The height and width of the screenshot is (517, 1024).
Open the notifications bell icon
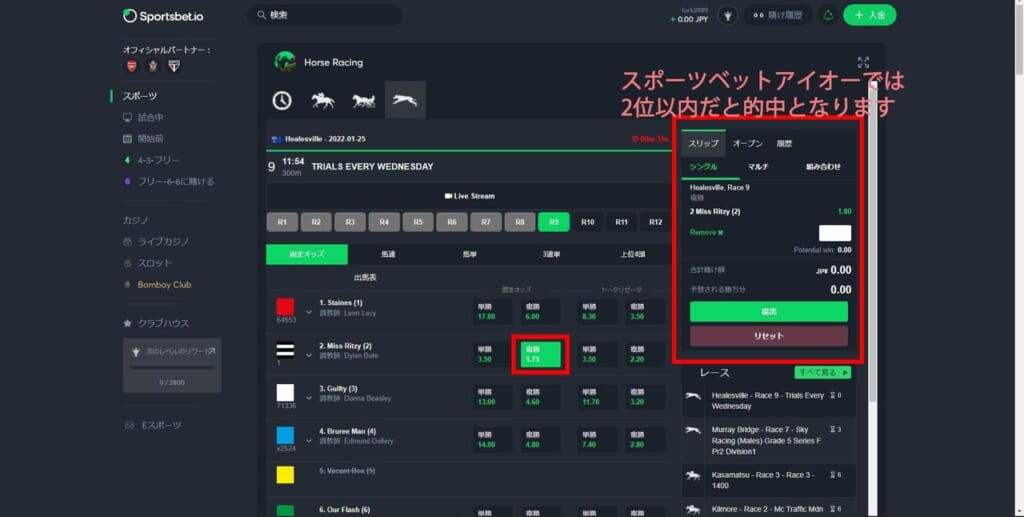tap(828, 15)
